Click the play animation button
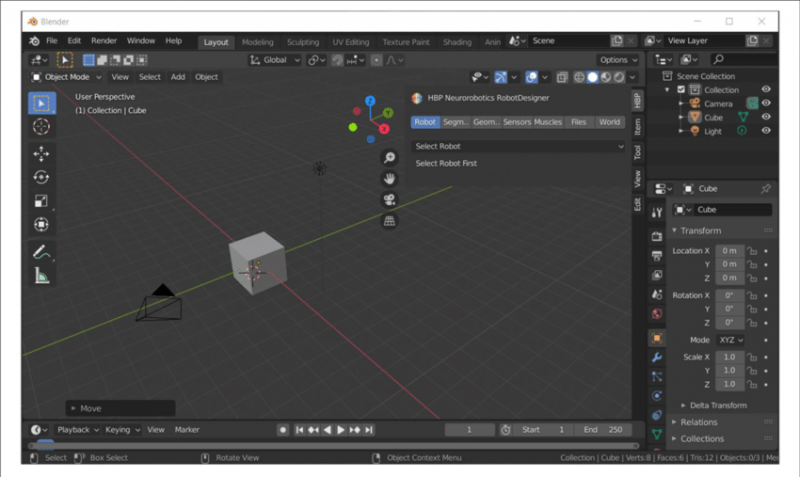800x477 pixels. point(341,430)
